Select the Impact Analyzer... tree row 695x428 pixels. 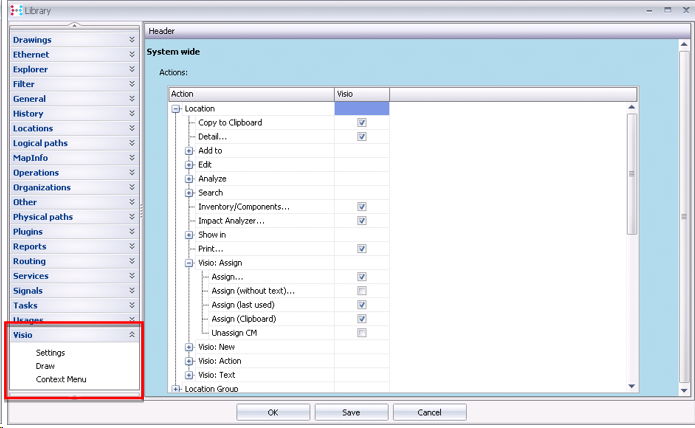pyautogui.click(x=231, y=221)
